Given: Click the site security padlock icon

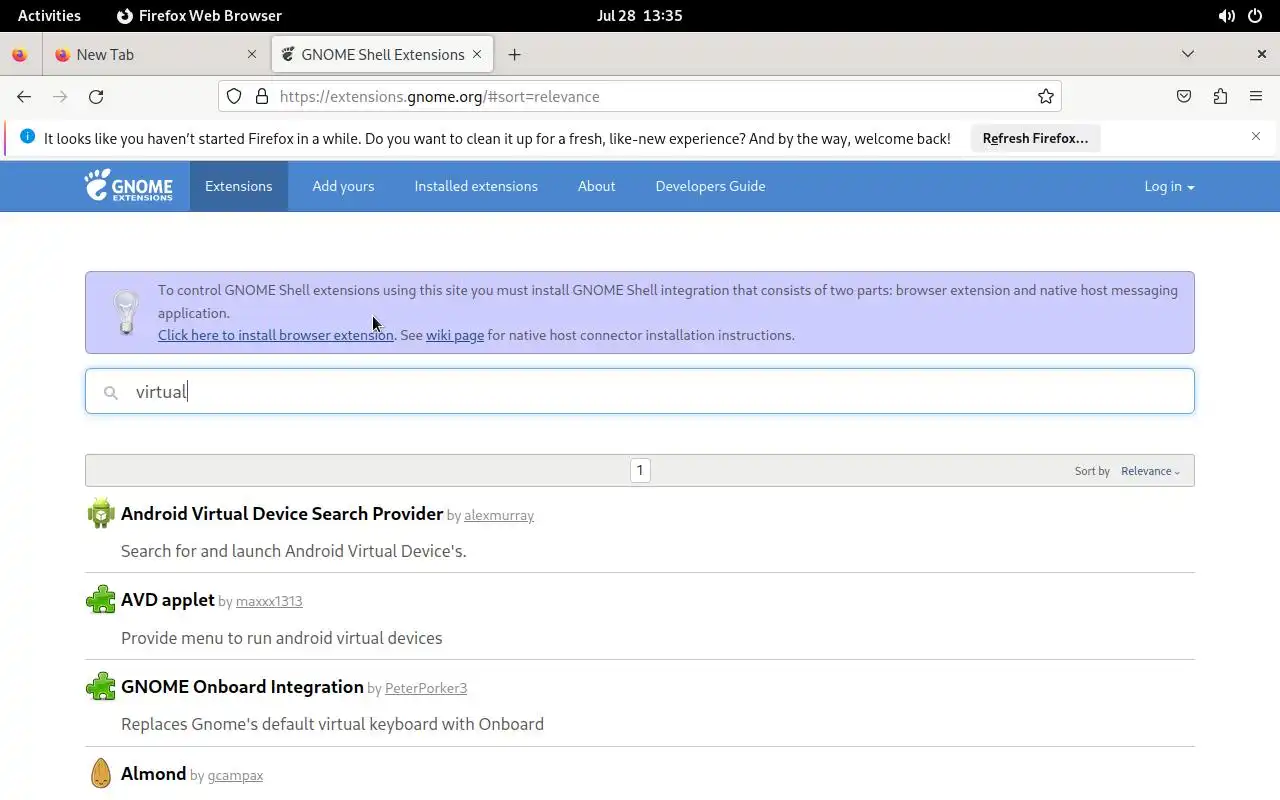Looking at the screenshot, I should click(x=262, y=97).
